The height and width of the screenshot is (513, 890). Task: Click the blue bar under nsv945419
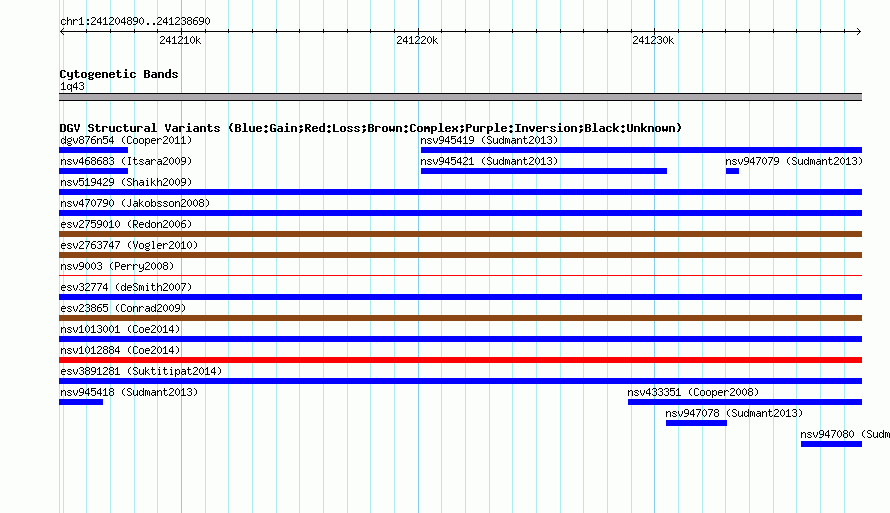pyautogui.click(x=641, y=150)
